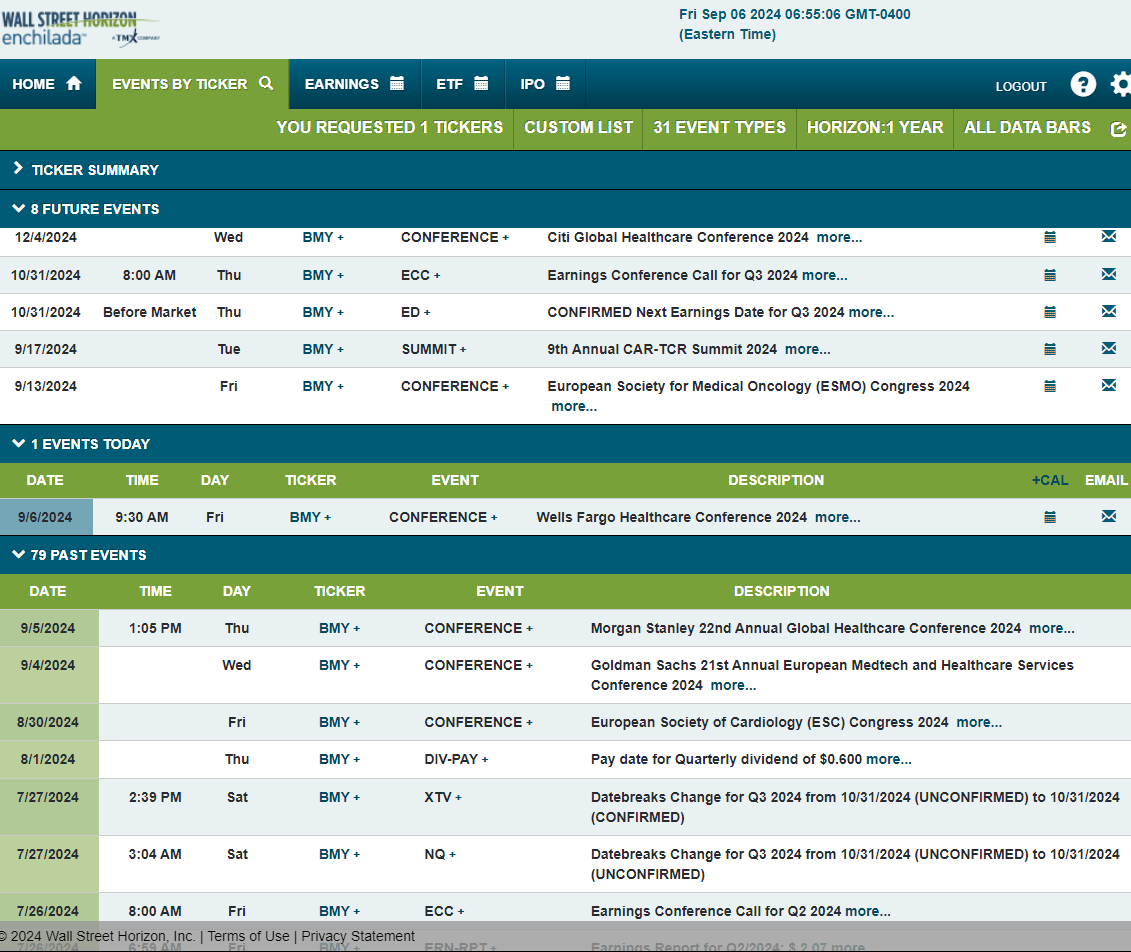The width and height of the screenshot is (1131, 952).
Task: Add ESMO Congress 2024 to calendar
Action: tap(1050, 387)
